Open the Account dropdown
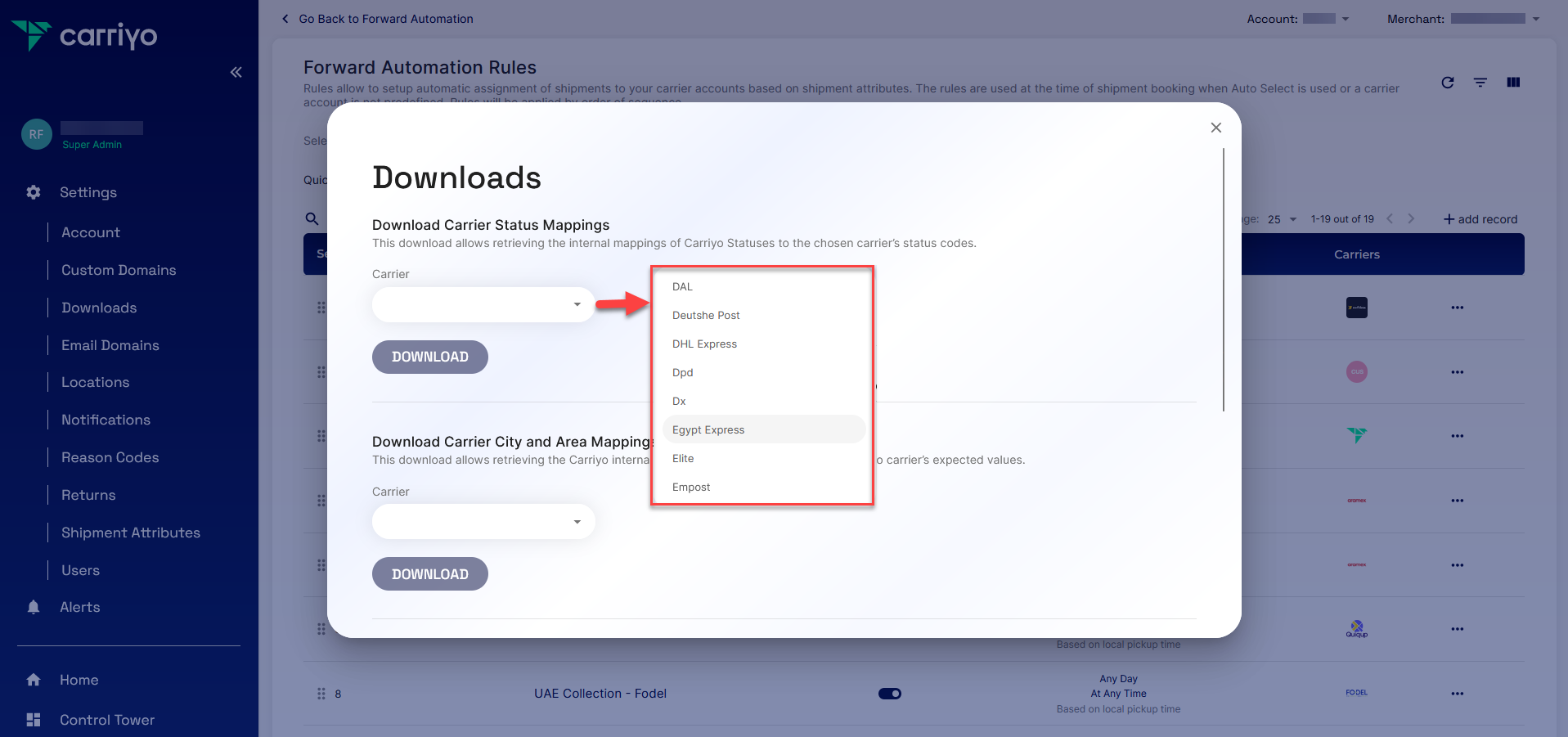 click(x=1326, y=19)
